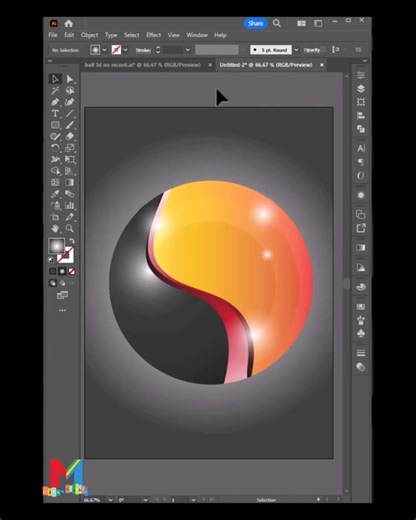
Task: Select the Selection tool
Action: click(55, 79)
